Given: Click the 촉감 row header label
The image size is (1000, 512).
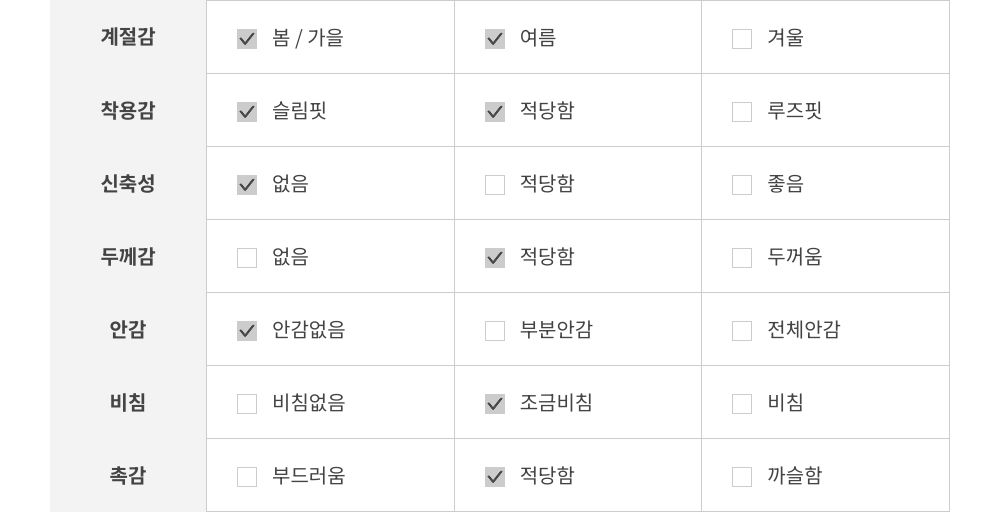Looking at the screenshot, I should coord(128,476).
